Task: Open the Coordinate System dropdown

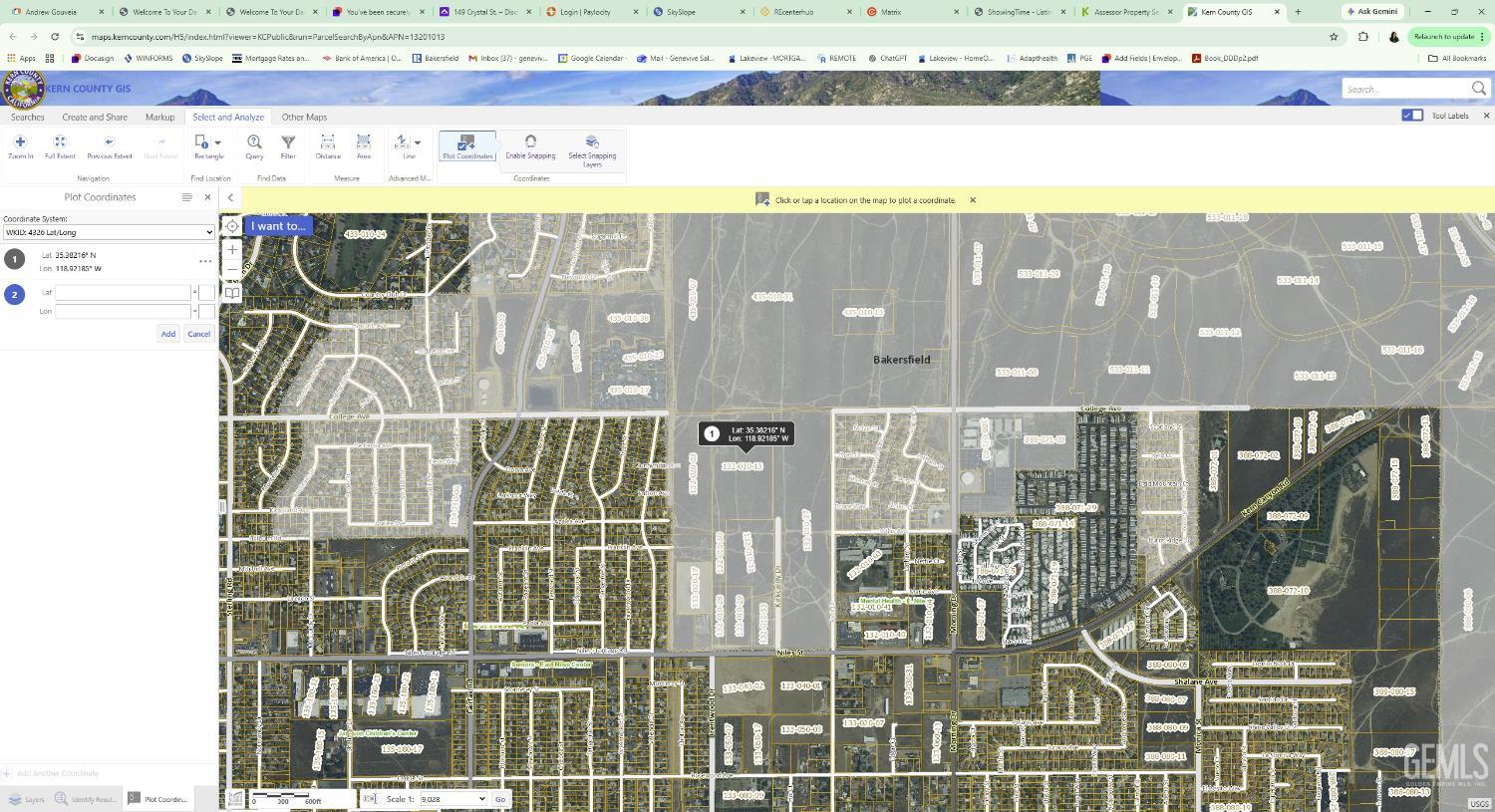Action: pyautogui.click(x=109, y=232)
